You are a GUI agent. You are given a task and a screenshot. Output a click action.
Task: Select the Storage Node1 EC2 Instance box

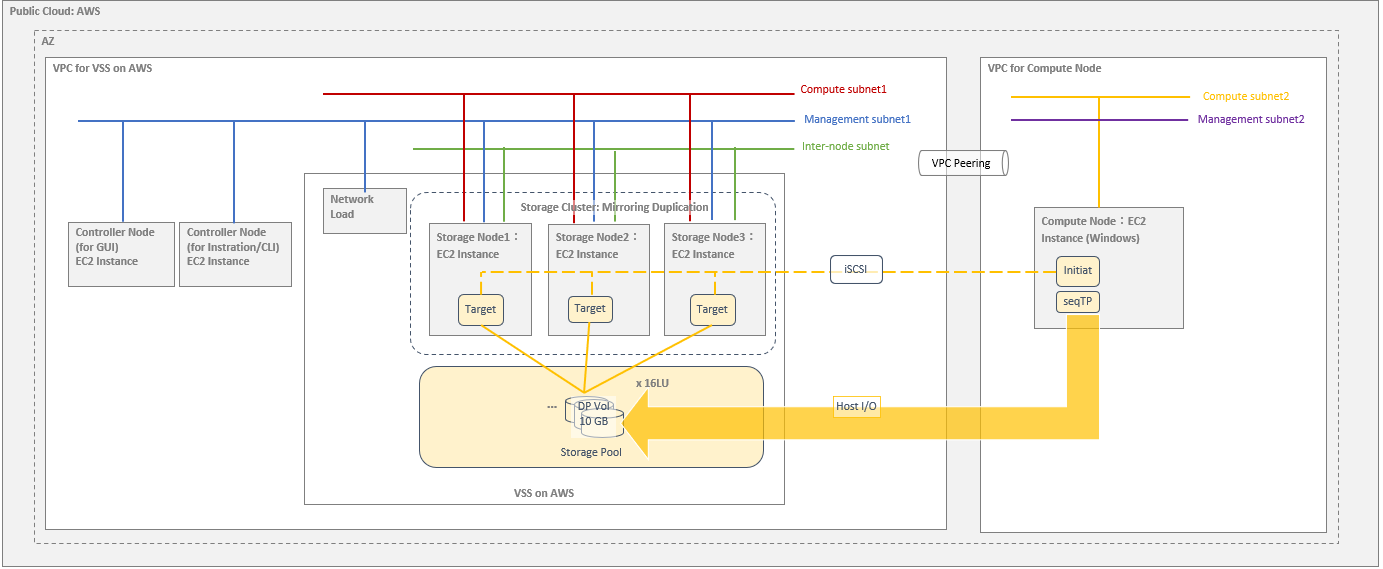(x=480, y=279)
